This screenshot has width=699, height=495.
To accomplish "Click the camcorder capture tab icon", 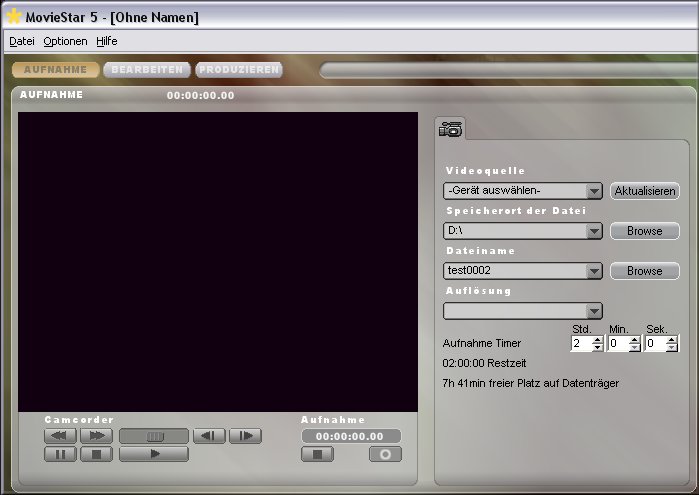I will click(x=451, y=129).
